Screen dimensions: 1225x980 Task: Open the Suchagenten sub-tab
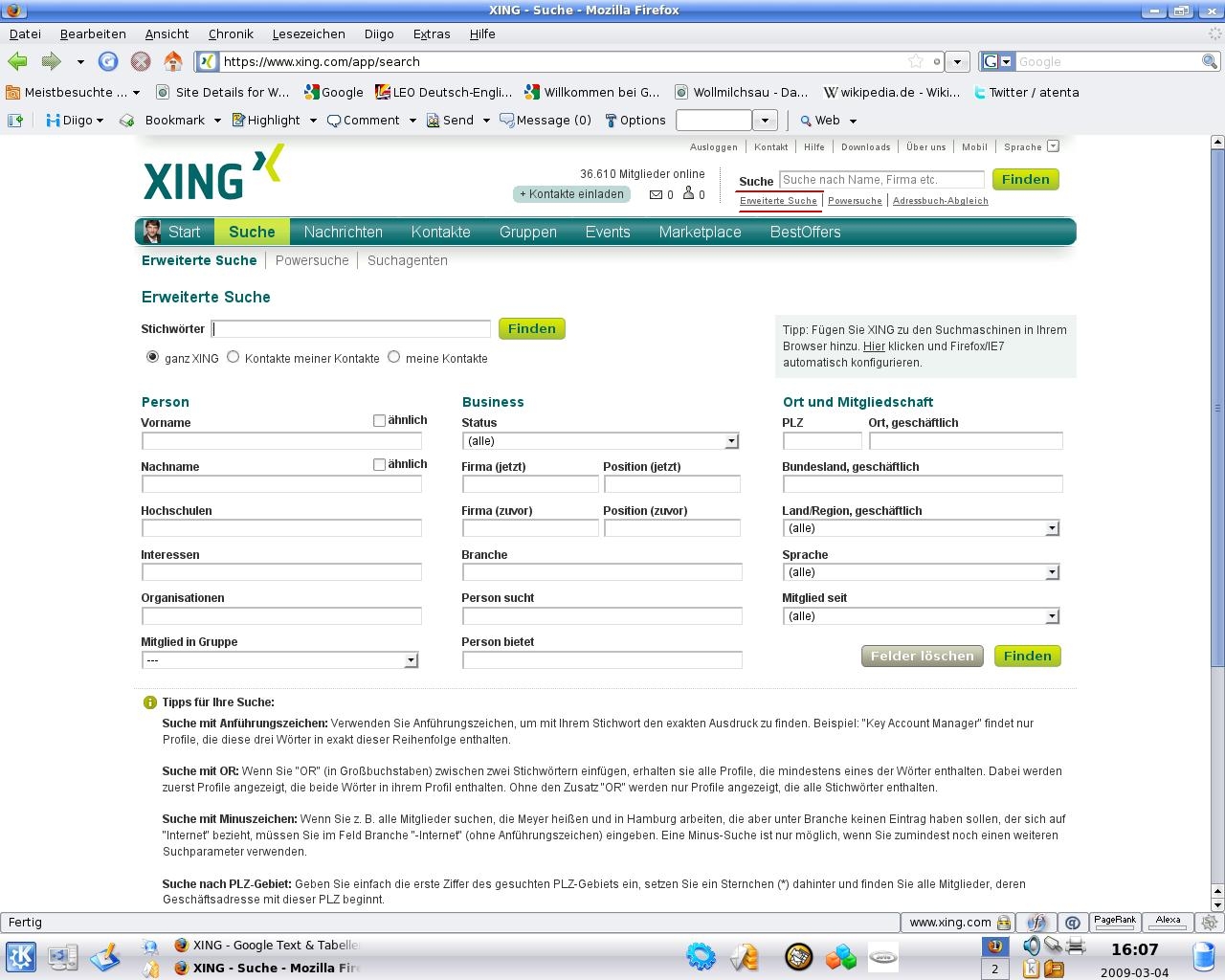(x=408, y=260)
